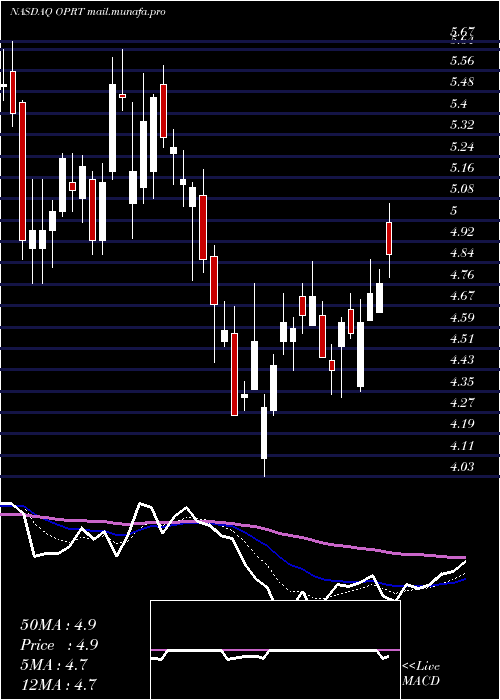Select the 4.67 price value
This screenshot has width=500, height=700.
pos(462,297)
